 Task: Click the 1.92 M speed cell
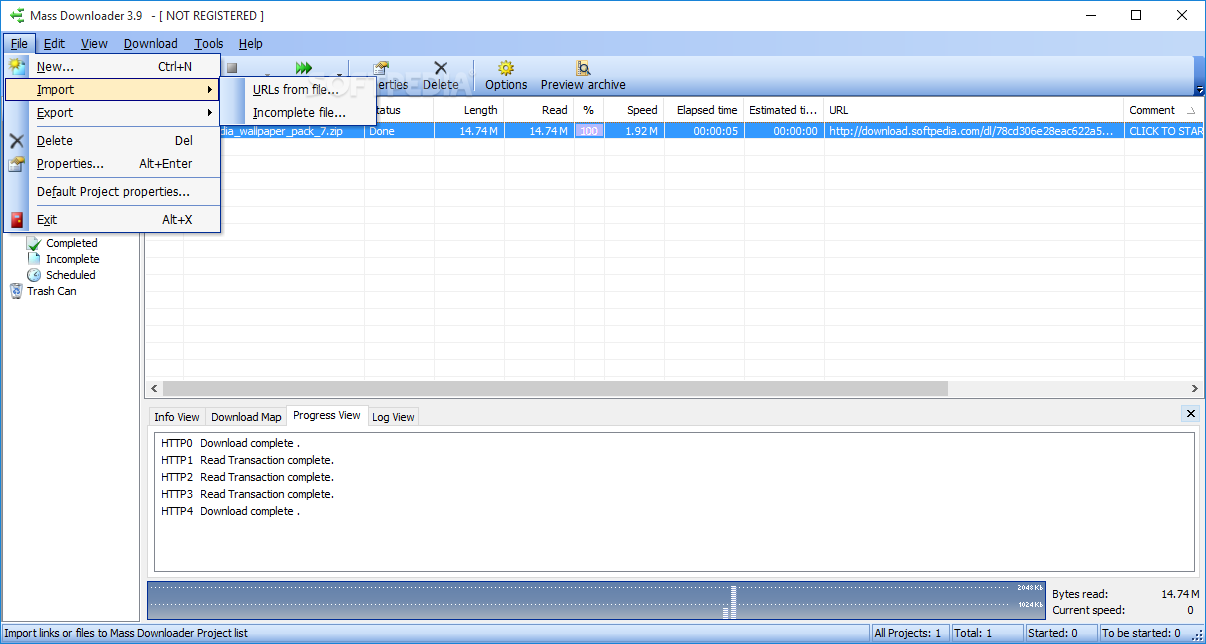click(x=634, y=131)
